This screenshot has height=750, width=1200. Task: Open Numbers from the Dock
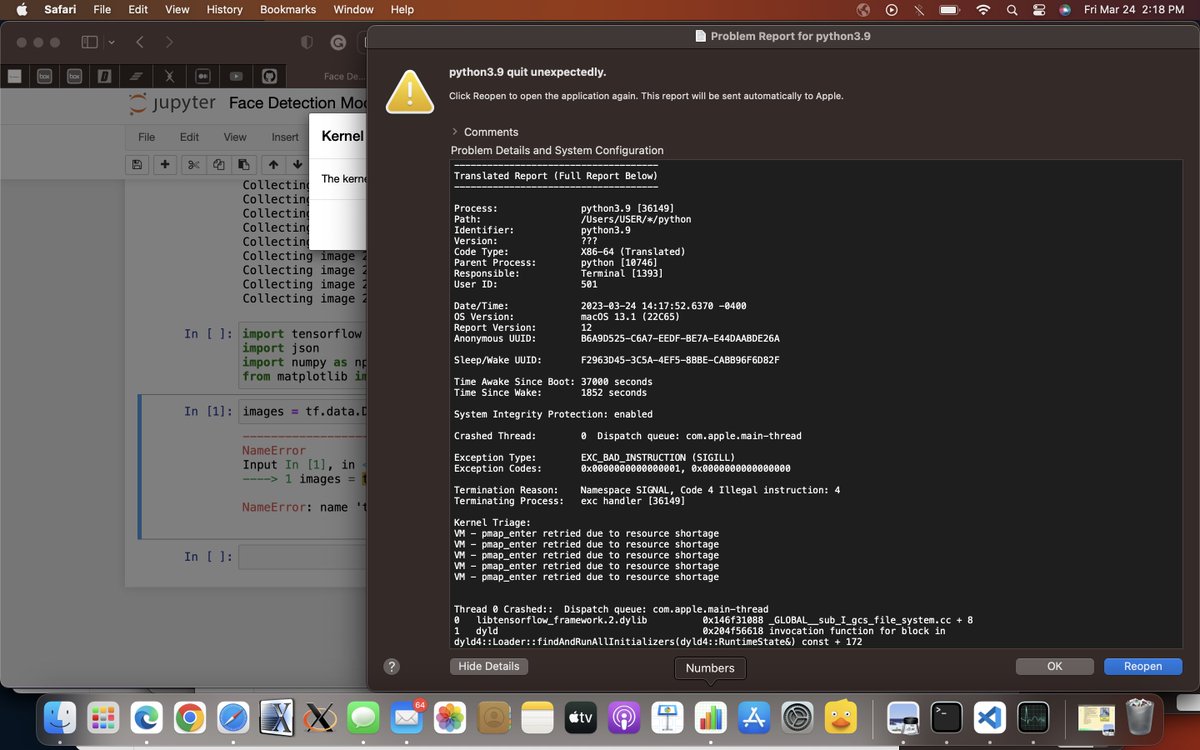[710, 716]
